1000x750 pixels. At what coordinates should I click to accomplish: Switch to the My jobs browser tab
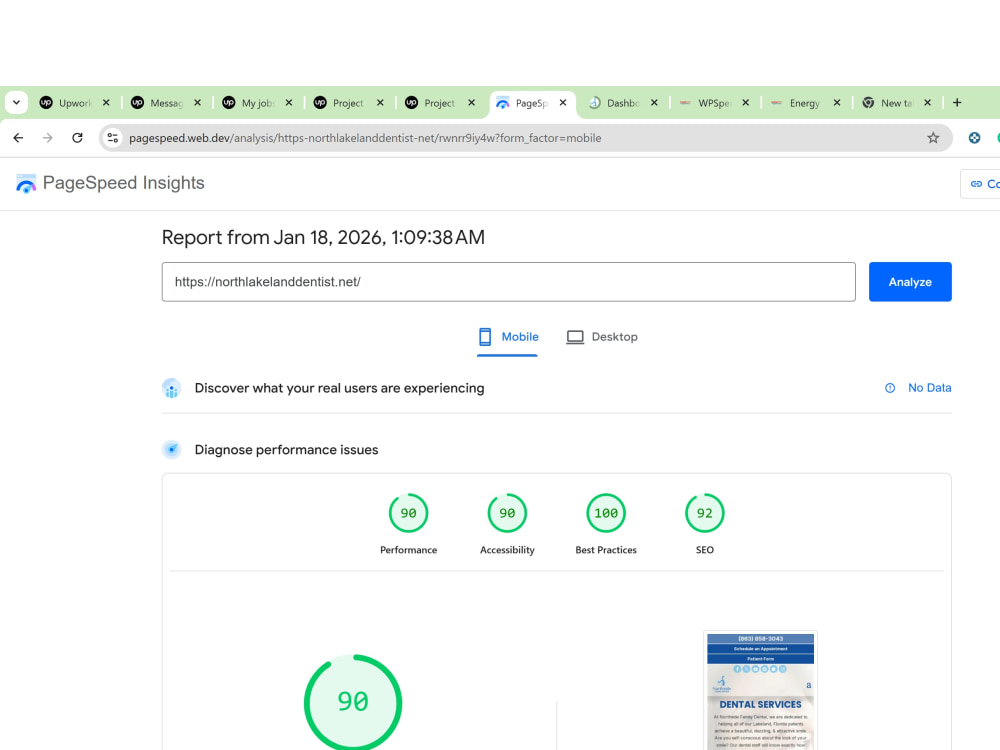pos(248,103)
